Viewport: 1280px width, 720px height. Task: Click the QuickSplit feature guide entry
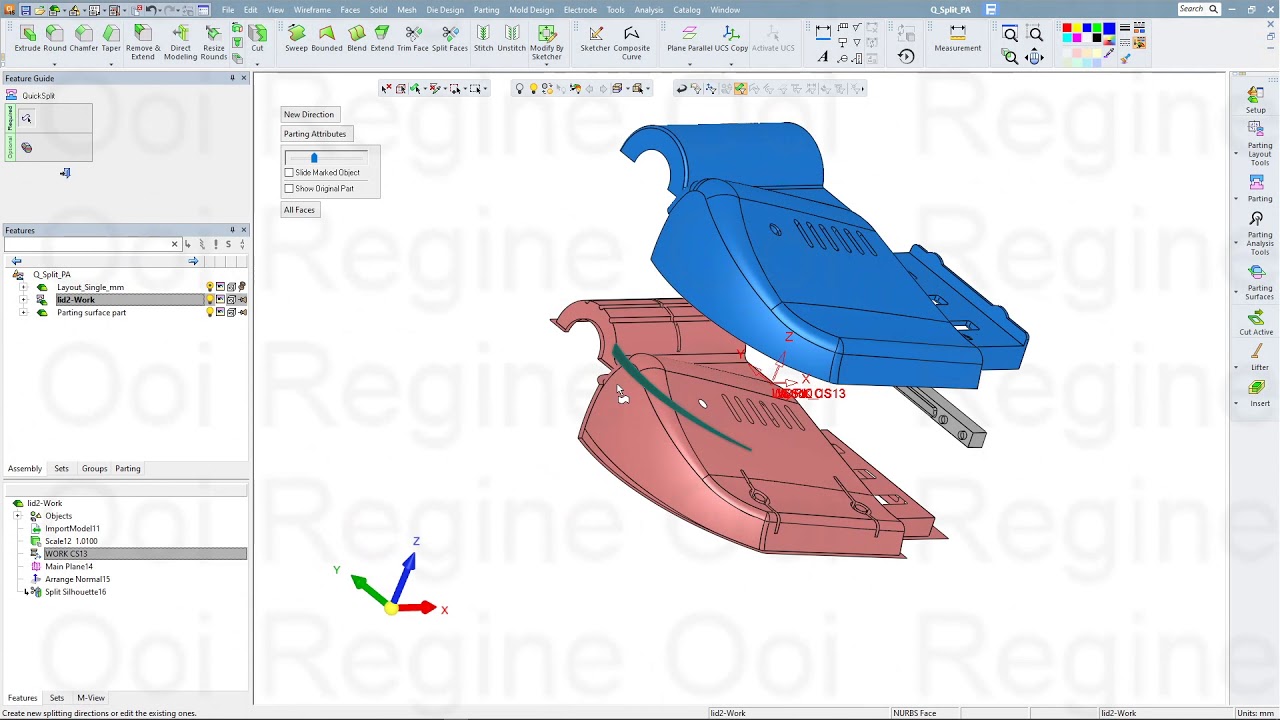[39, 96]
